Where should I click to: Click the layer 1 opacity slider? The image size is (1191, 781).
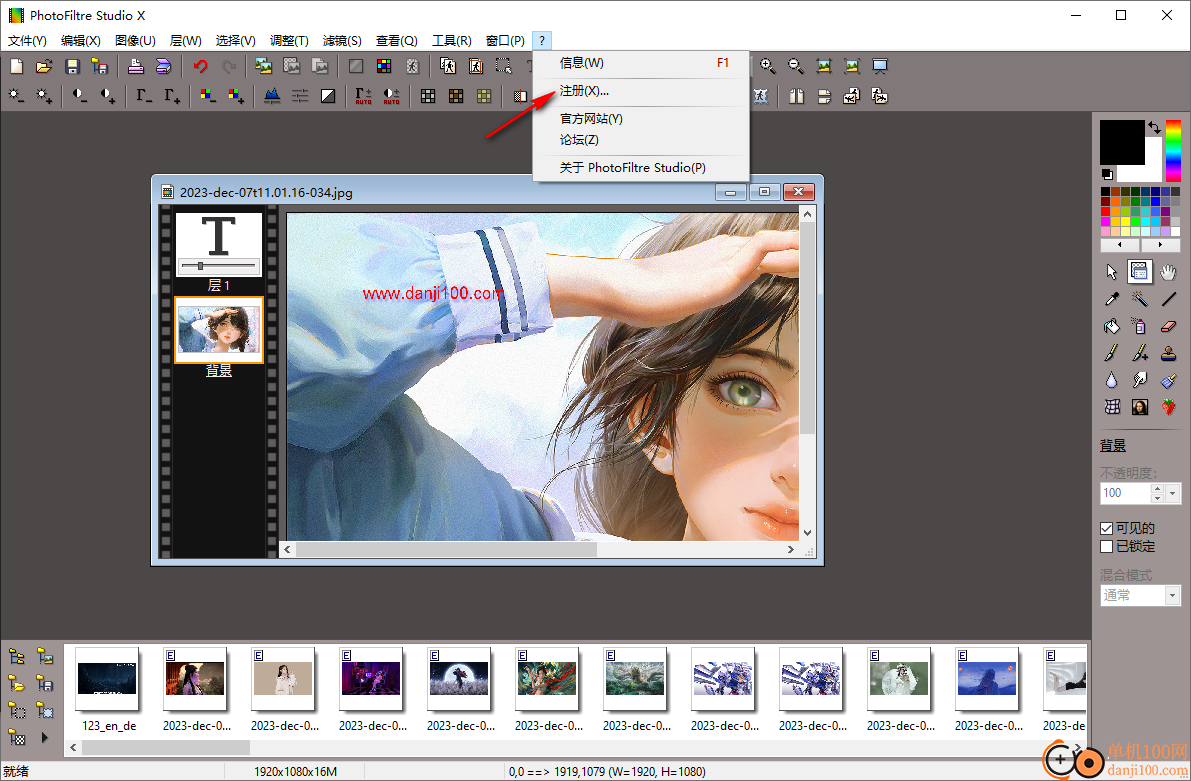coord(219,266)
